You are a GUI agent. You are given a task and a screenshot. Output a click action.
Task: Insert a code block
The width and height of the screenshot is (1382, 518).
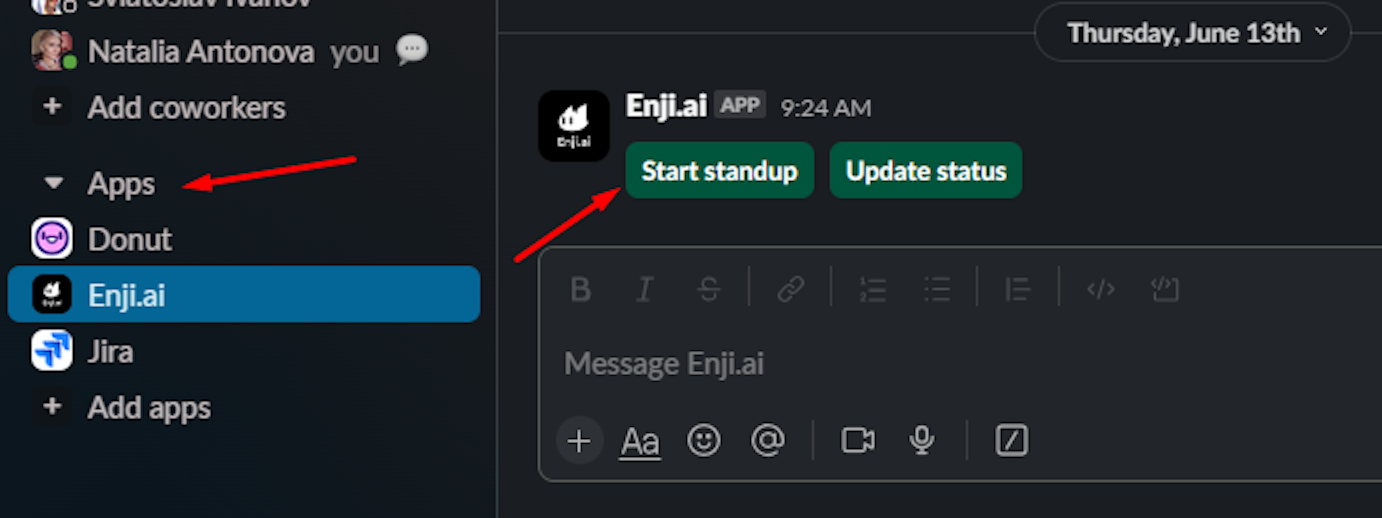1165,290
